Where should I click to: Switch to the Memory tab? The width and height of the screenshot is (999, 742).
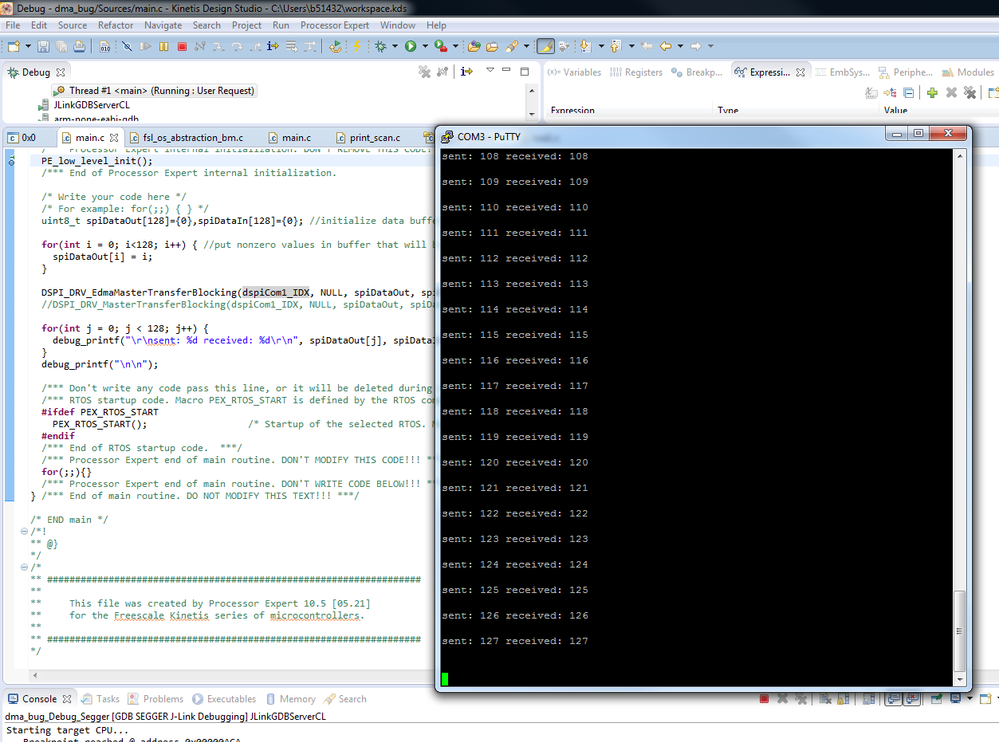(x=291, y=699)
